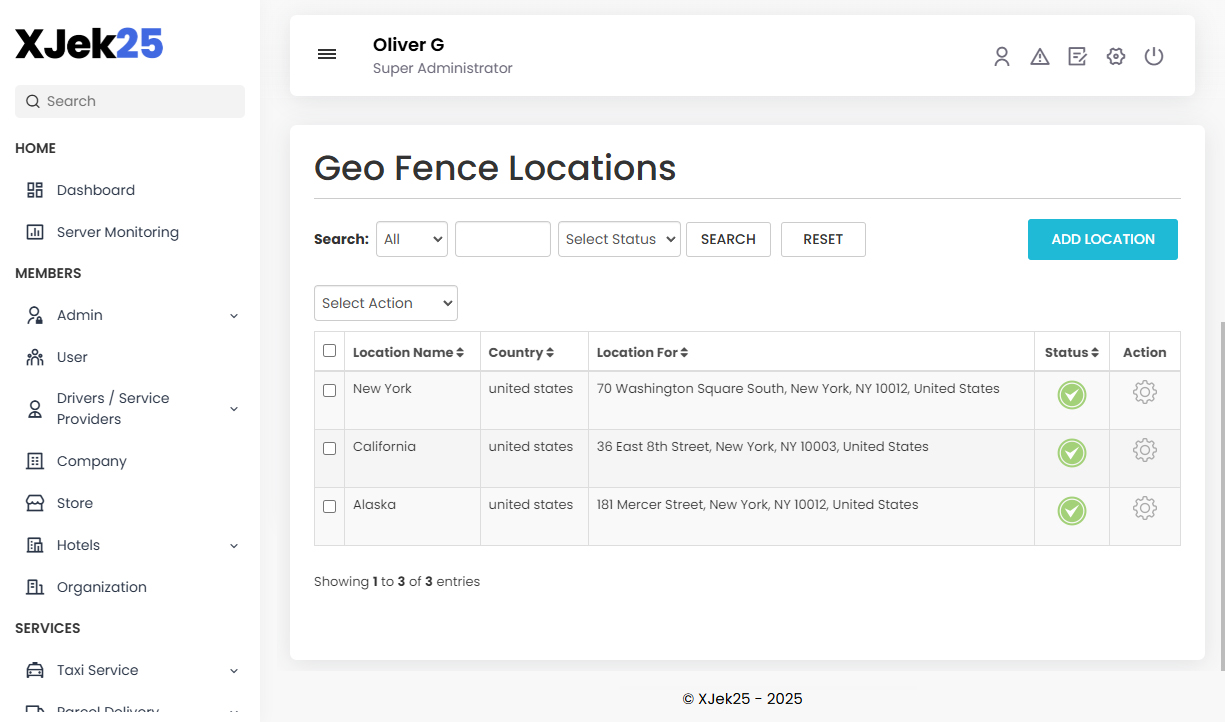
Task: Check the checkbox for the California row
Action: pyautogui.click(x=329, y=448)
